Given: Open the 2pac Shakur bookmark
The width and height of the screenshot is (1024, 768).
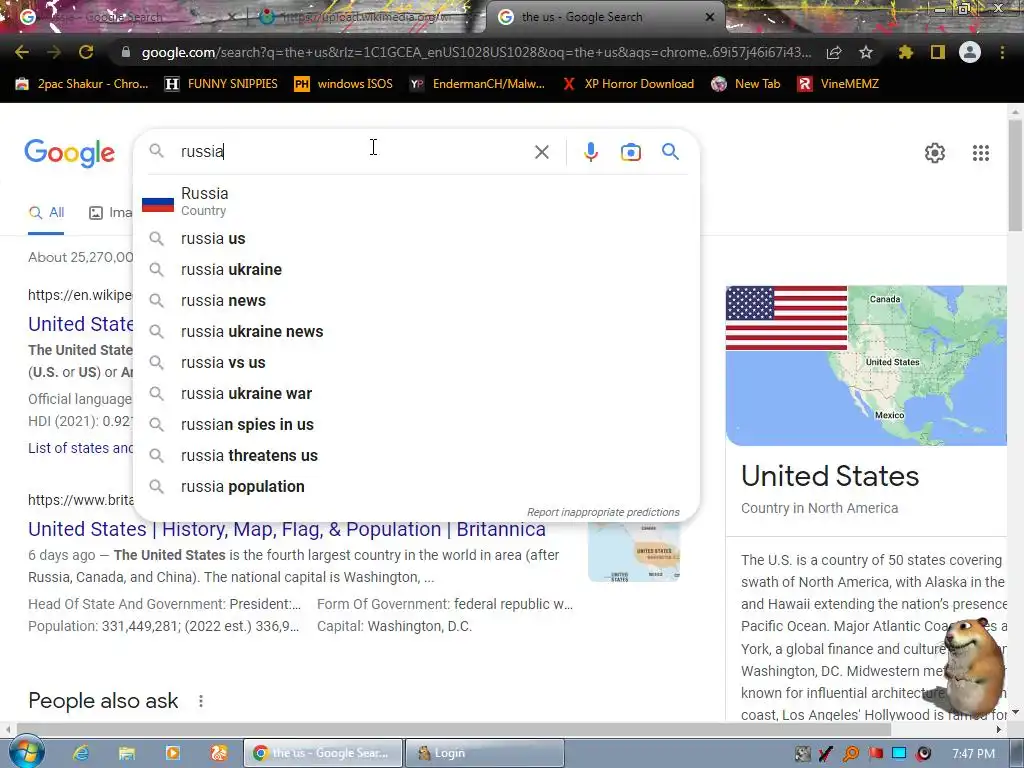Looking at the screenshot, I should pos(82,84).
